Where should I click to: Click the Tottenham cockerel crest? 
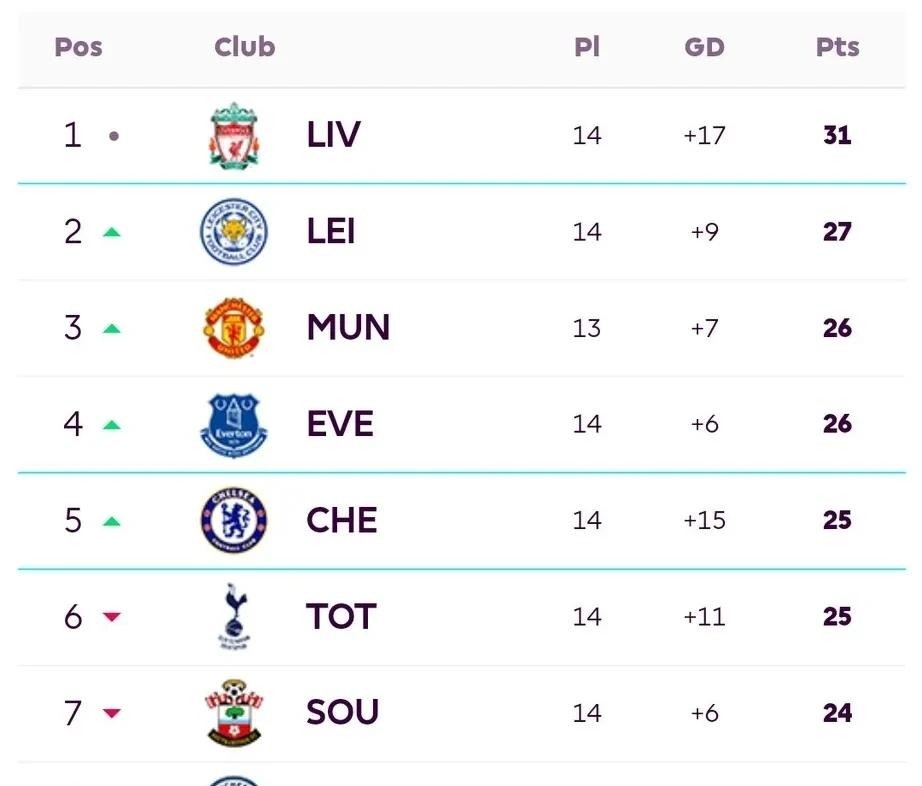234,616
